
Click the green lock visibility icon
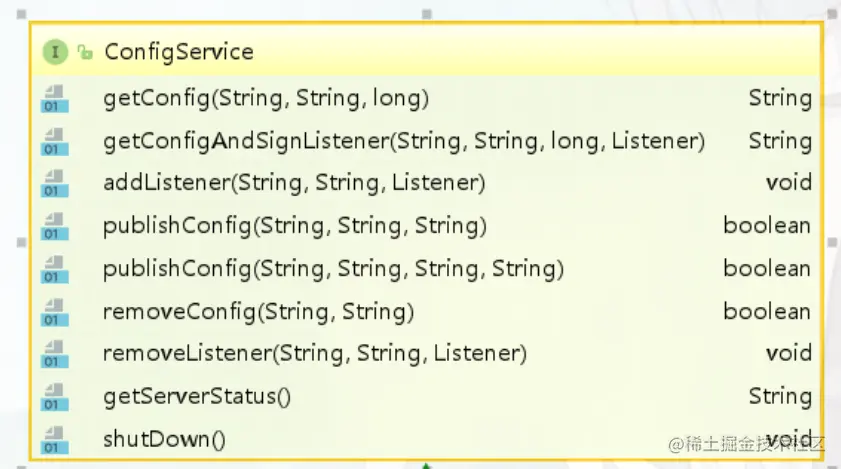(x=85, y=52)
